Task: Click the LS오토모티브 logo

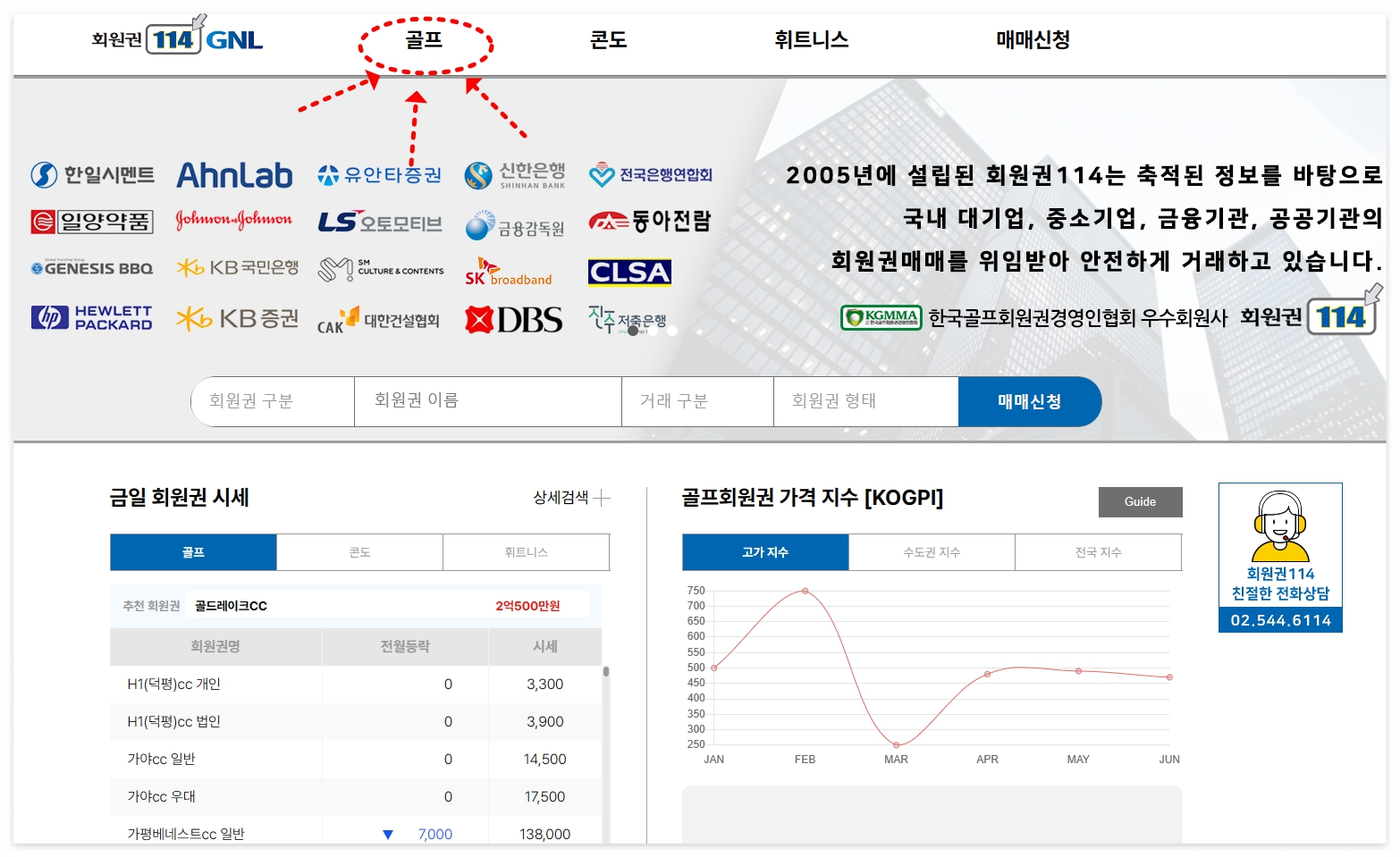Action: tap(380, 222)
